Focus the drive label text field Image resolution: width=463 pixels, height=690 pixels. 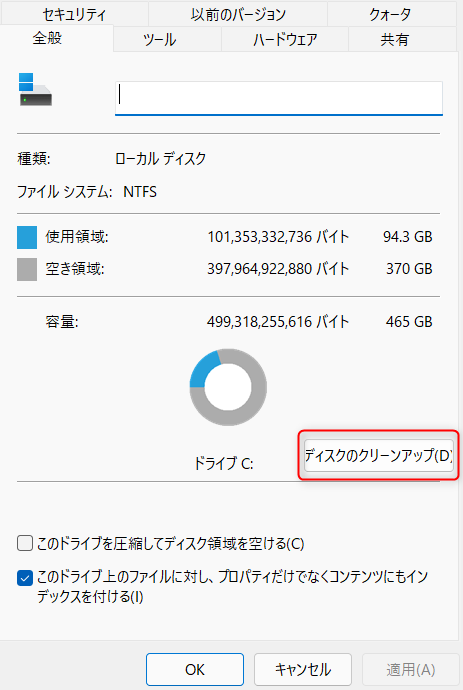tap(279, 98)
